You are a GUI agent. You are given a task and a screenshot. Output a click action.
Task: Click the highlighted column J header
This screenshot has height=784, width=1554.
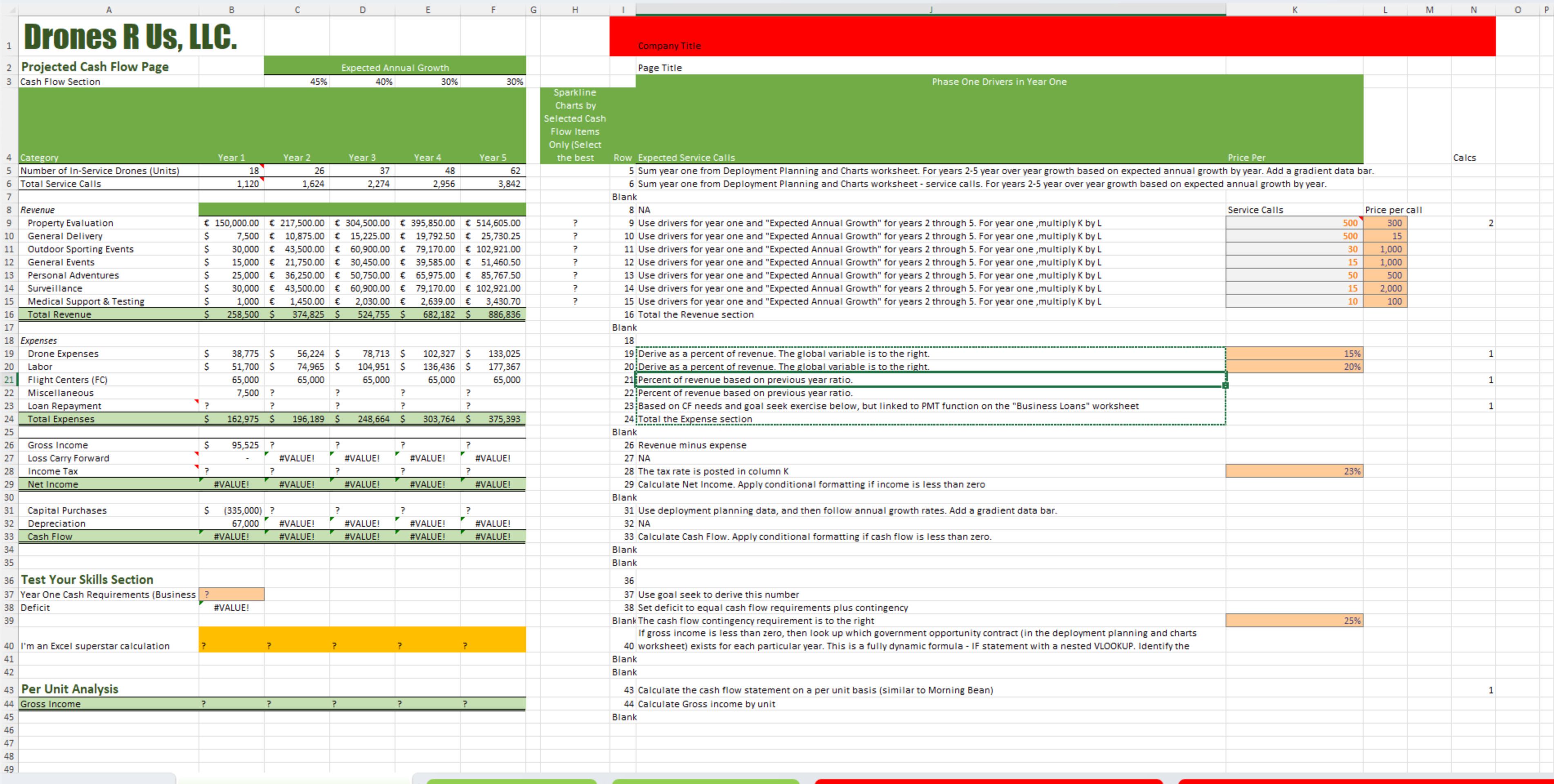tap(930, 10)
